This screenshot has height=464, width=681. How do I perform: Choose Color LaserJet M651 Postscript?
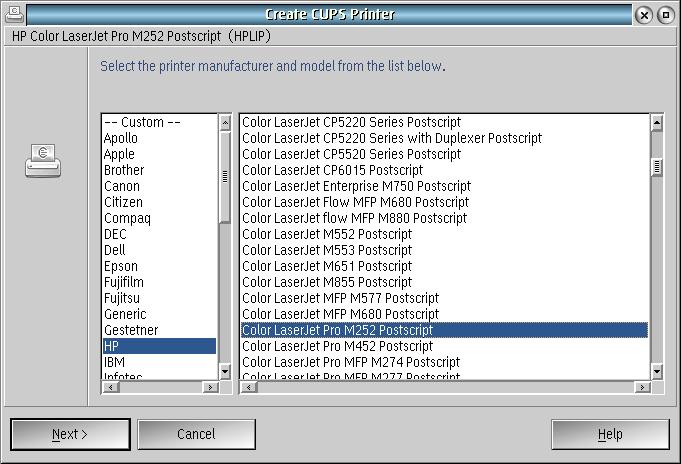click(x=444, y=266)
